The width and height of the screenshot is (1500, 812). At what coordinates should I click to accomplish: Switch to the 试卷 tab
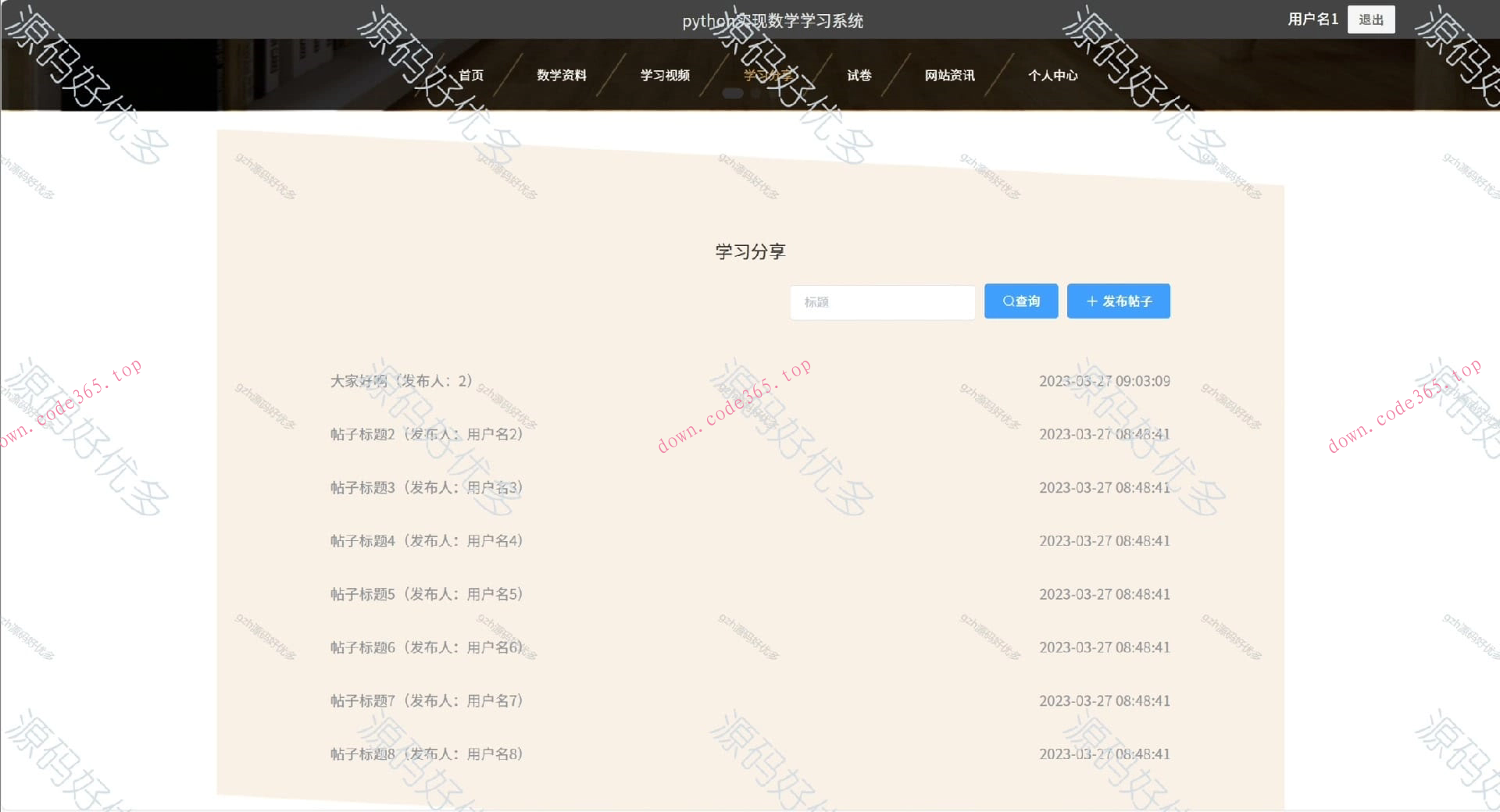pos(858,75)
